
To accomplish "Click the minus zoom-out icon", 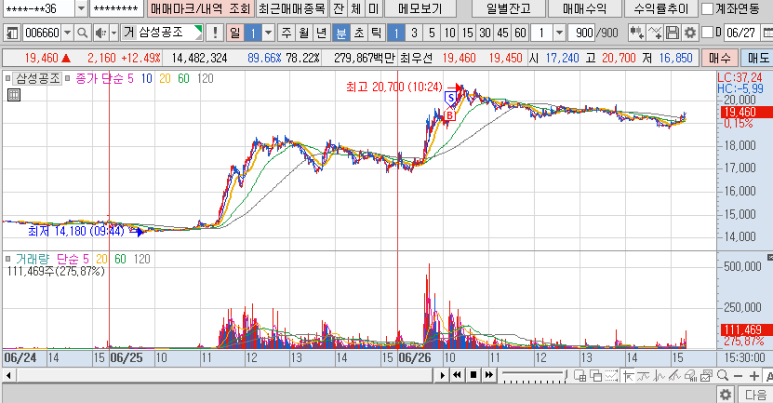I will click(x=738, y=376).
